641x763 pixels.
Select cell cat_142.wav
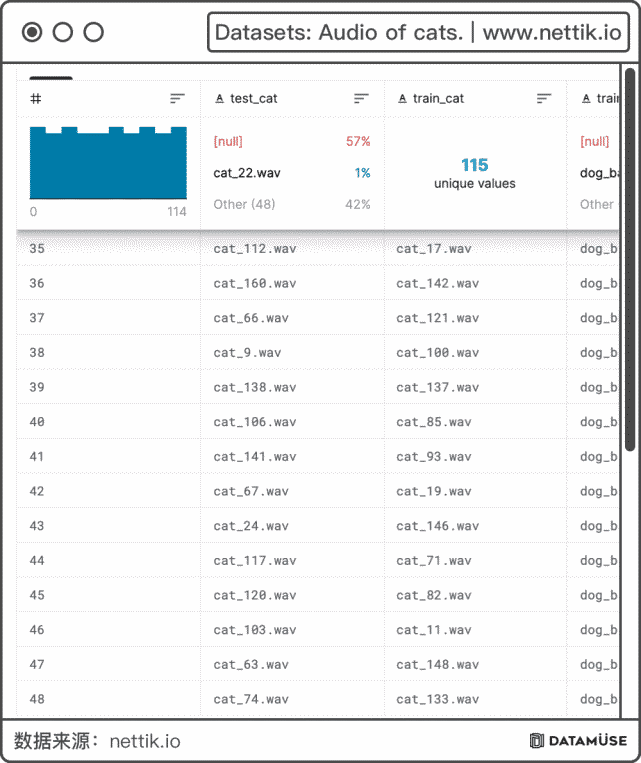(438, 283)
